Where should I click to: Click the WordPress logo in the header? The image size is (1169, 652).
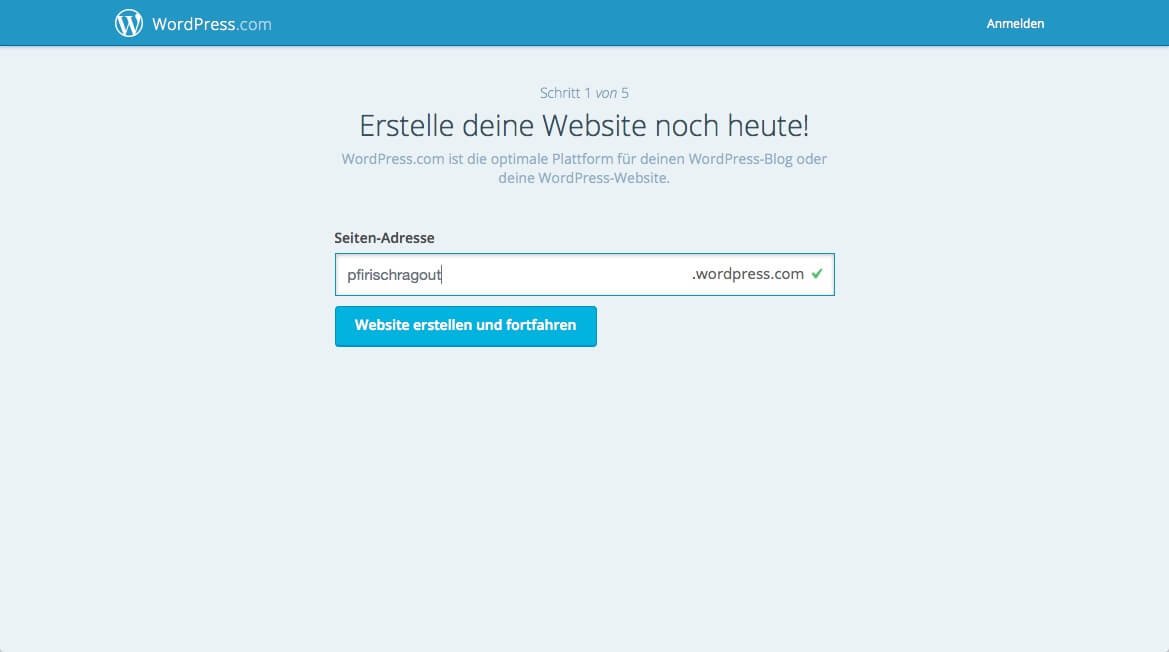(128, 21)
